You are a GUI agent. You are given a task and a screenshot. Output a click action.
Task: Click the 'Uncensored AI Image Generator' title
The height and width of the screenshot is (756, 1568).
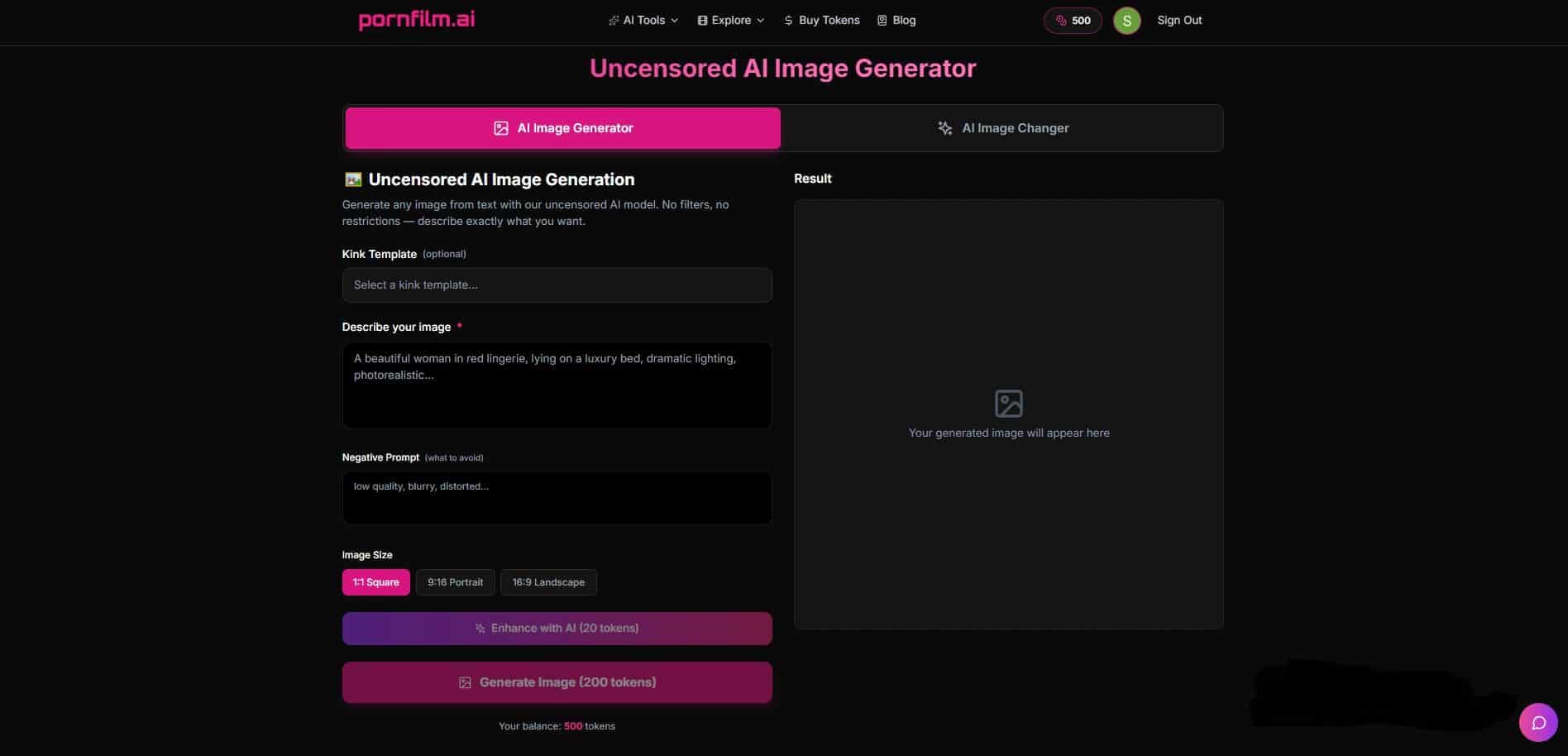click(782, 69)
